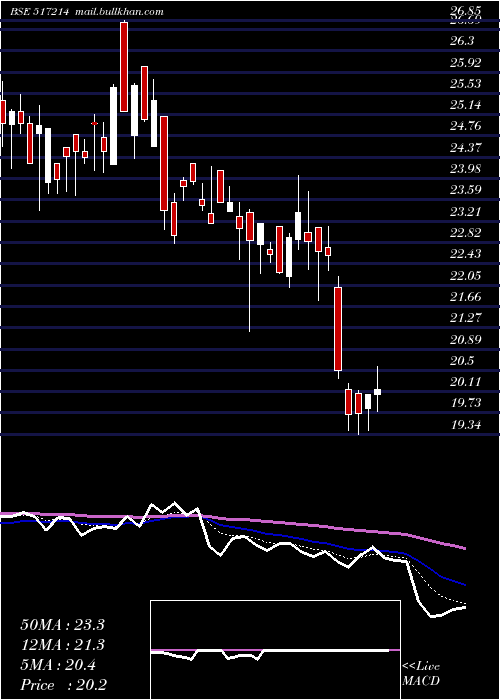Click the 12MA : 21.3 readout
The height and width of the screenshot is (700, 500).
[x=62, y=645]
